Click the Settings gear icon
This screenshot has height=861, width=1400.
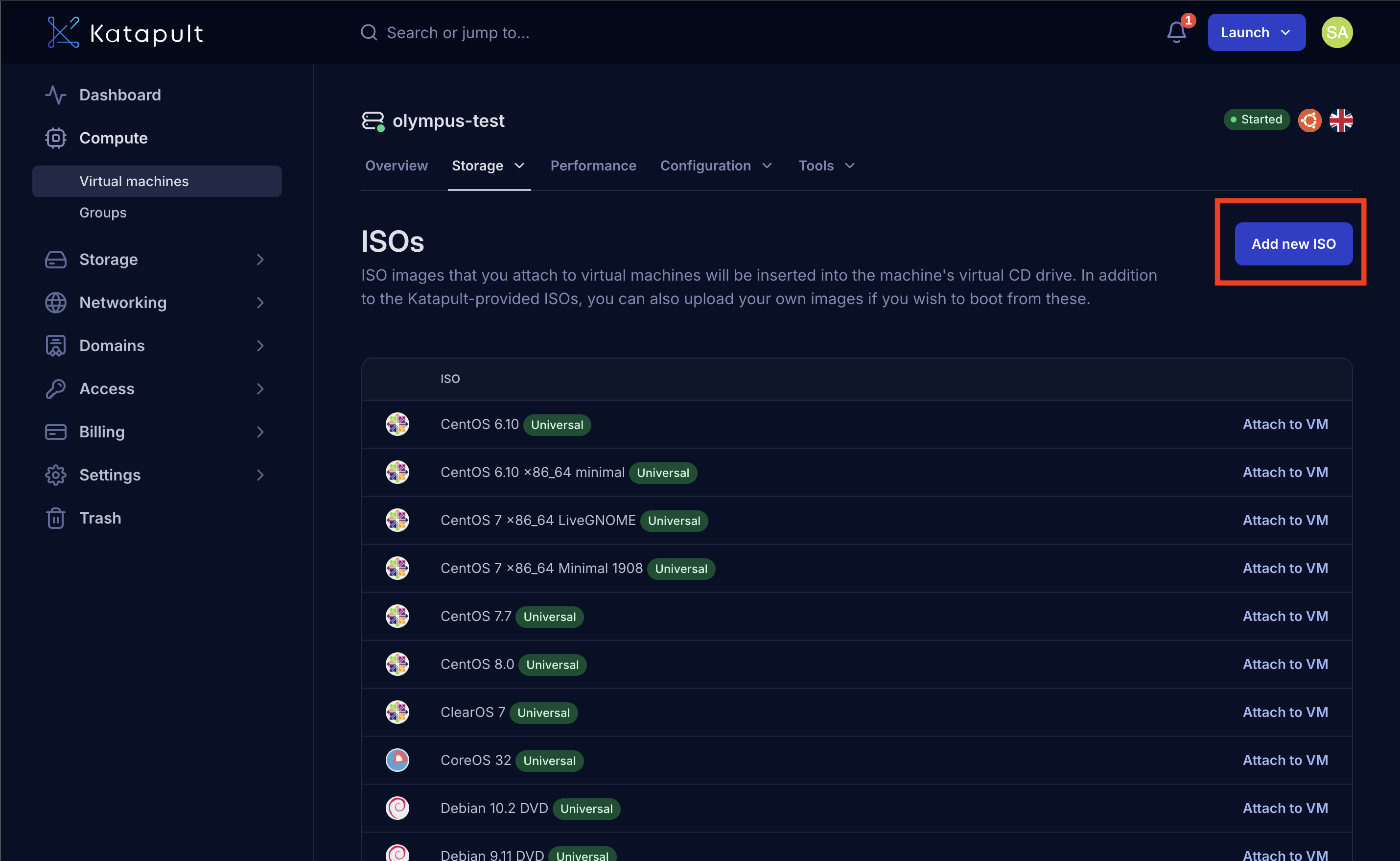pos(55,475)
